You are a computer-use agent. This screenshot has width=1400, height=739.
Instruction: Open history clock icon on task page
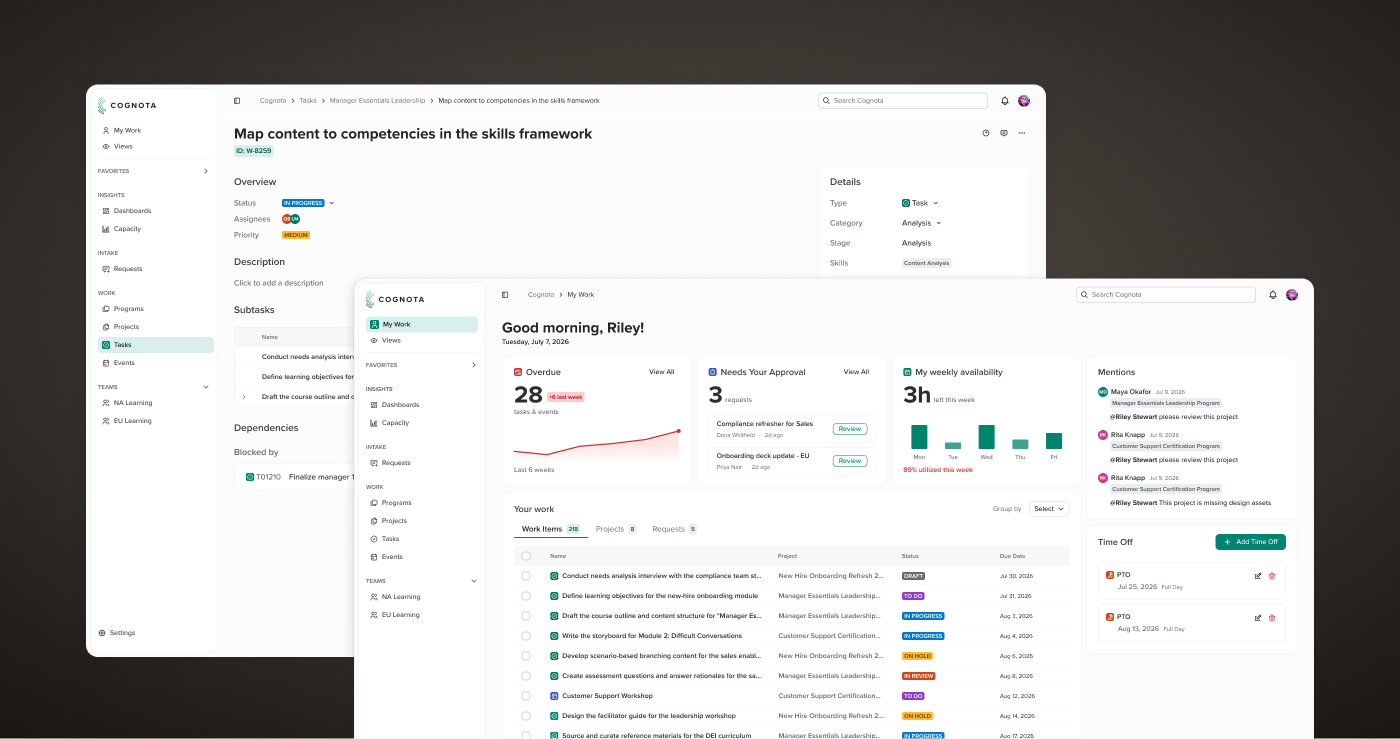986,133
